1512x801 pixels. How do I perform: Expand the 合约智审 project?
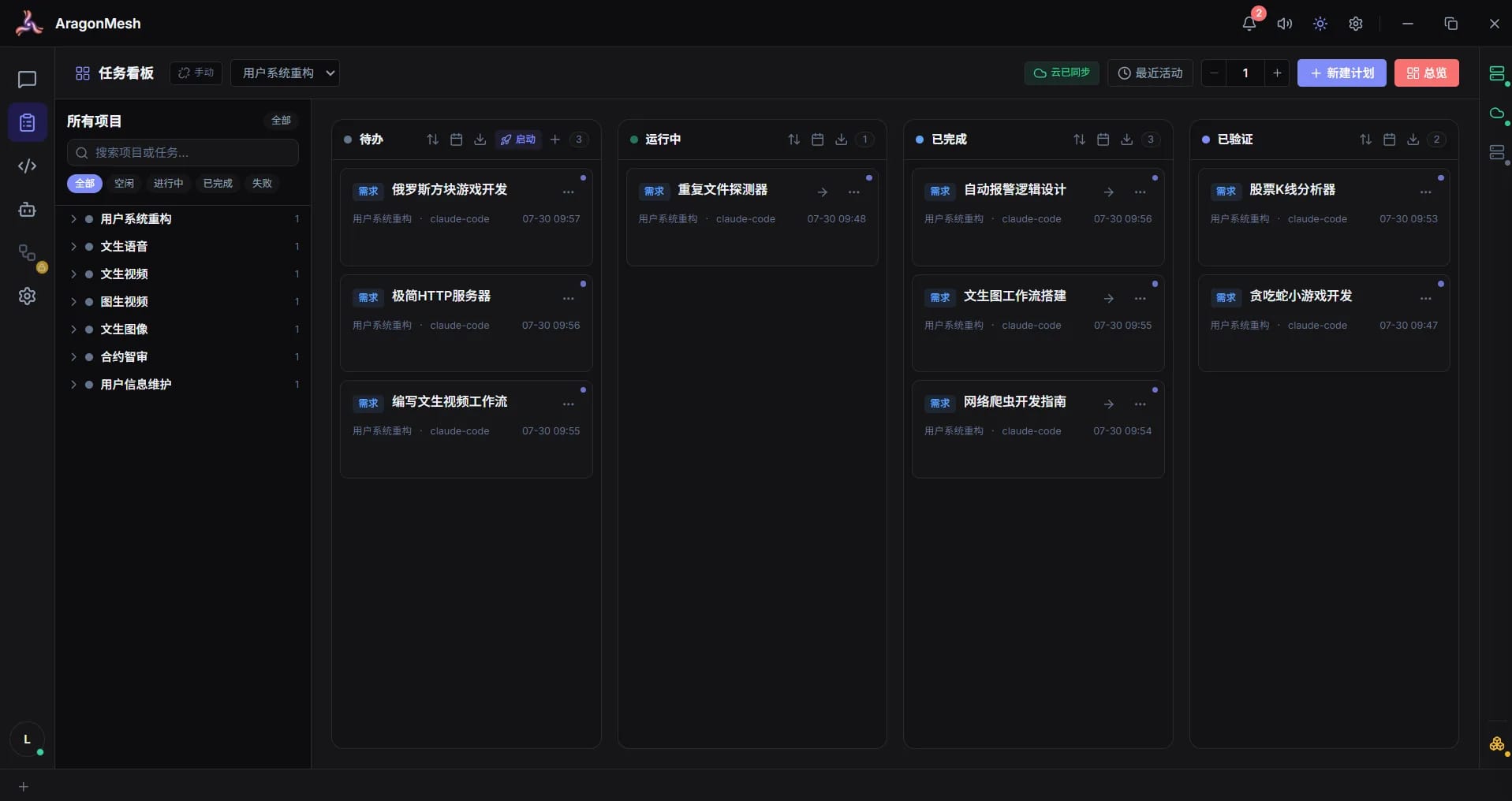coord(73,356)
